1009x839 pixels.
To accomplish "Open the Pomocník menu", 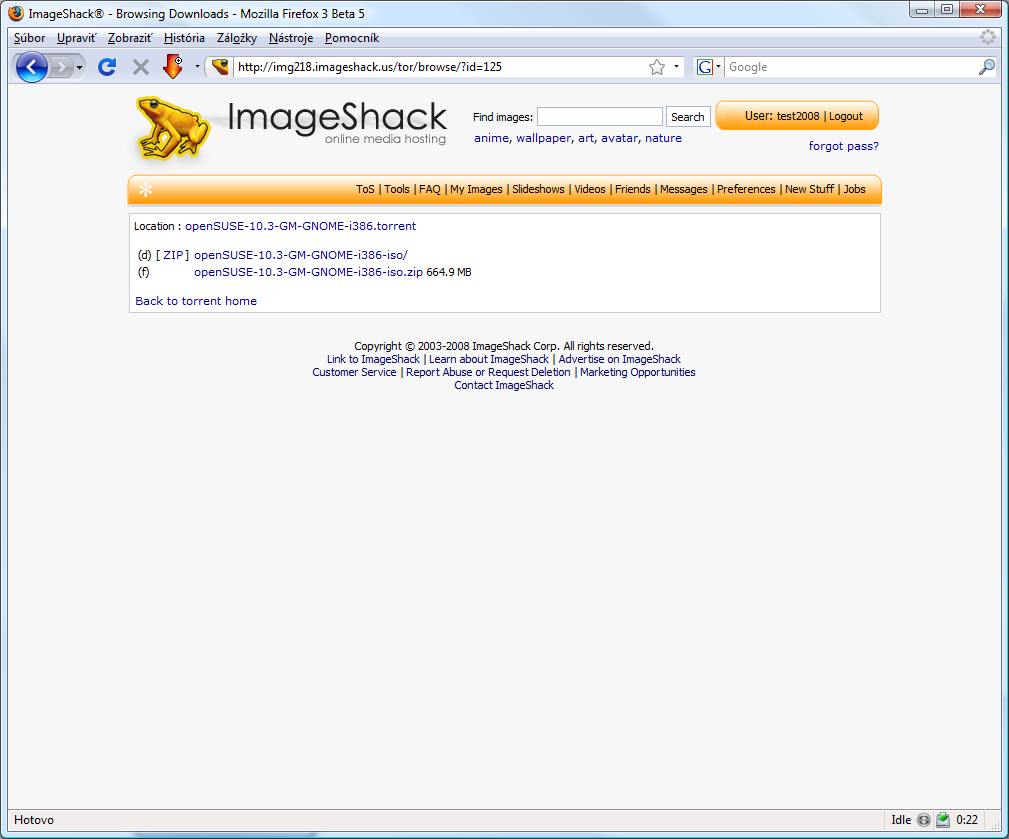I will click(x=352, y=38).
